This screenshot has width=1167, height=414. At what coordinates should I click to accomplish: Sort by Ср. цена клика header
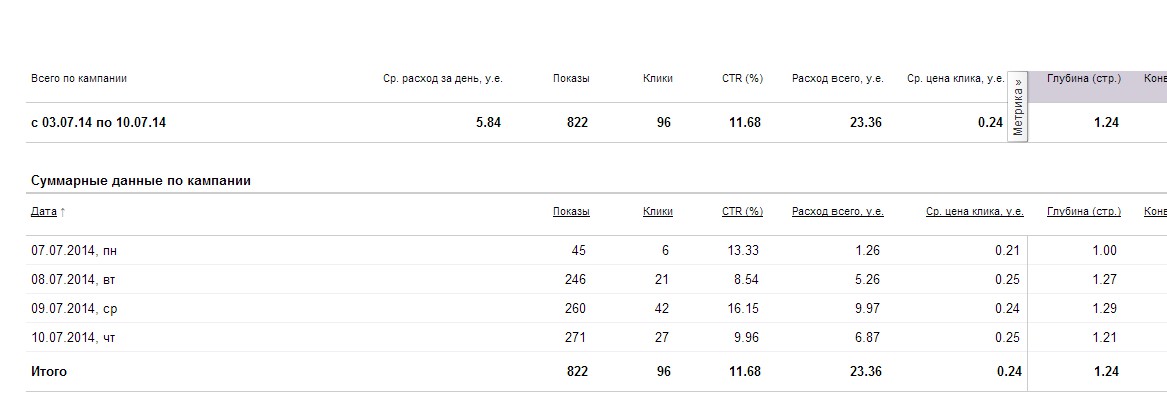(974, 211)
